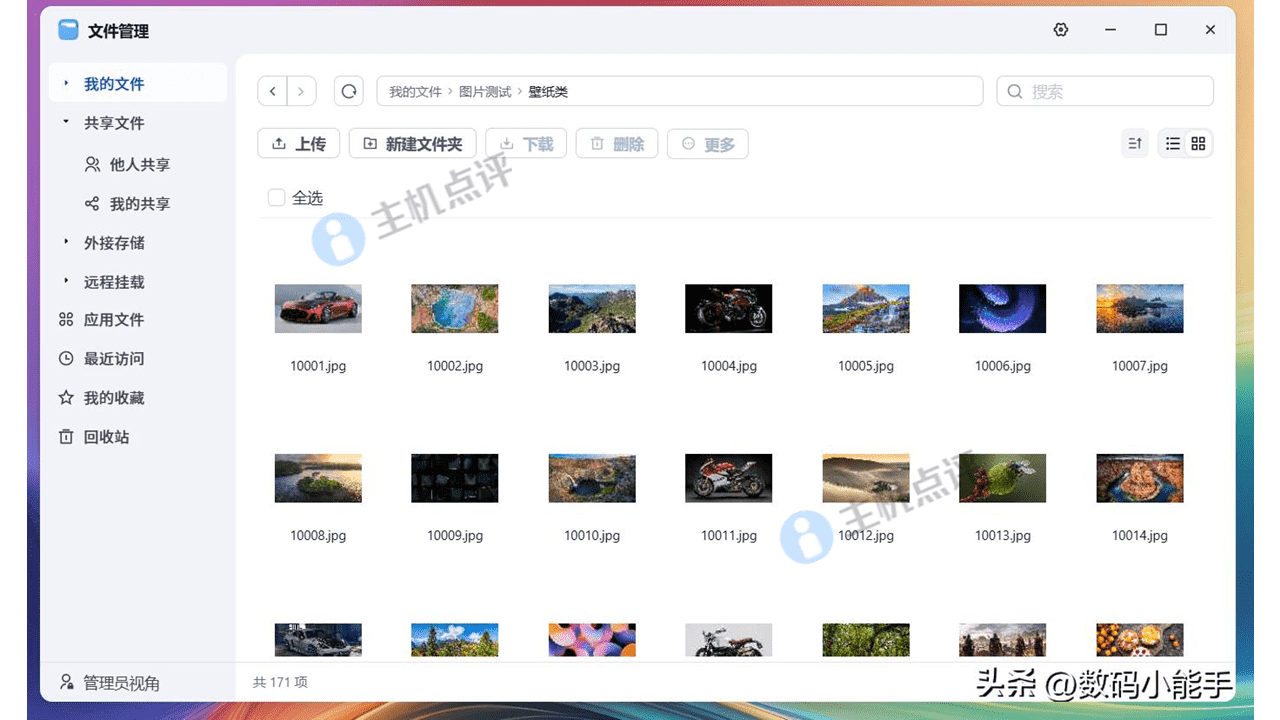Collapse the 共享文件 section
Viewport: 1280px width, 720px height.
point(66,123)
